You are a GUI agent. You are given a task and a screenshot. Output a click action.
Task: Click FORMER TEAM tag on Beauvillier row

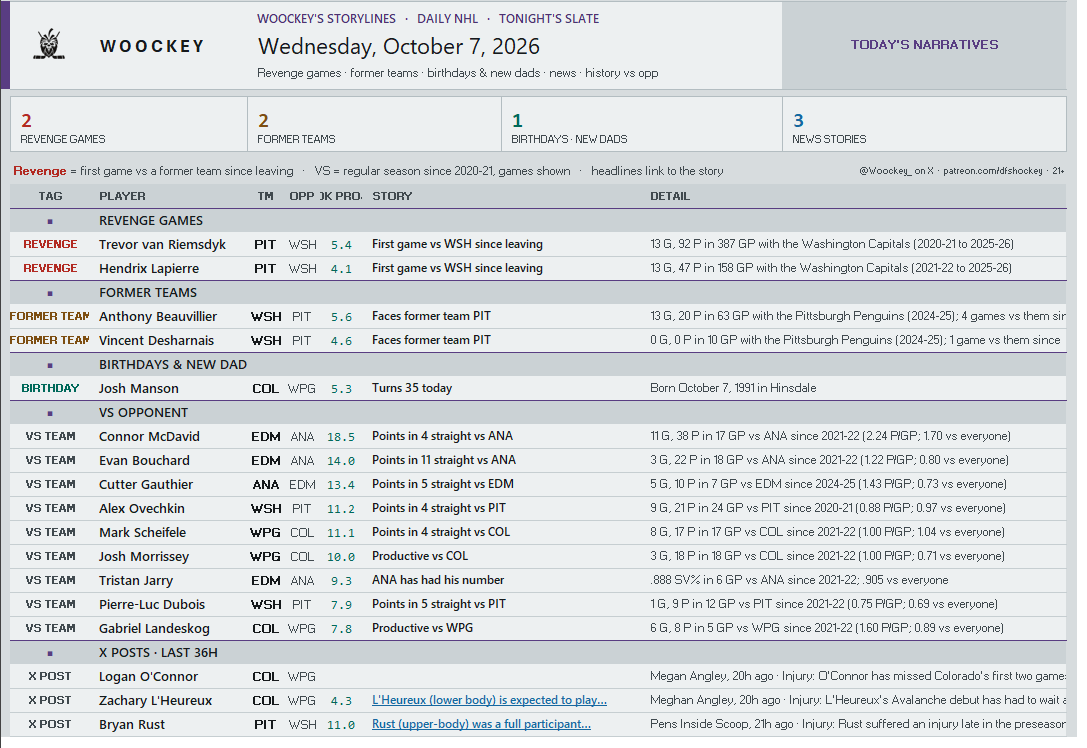tap(50, 316)
